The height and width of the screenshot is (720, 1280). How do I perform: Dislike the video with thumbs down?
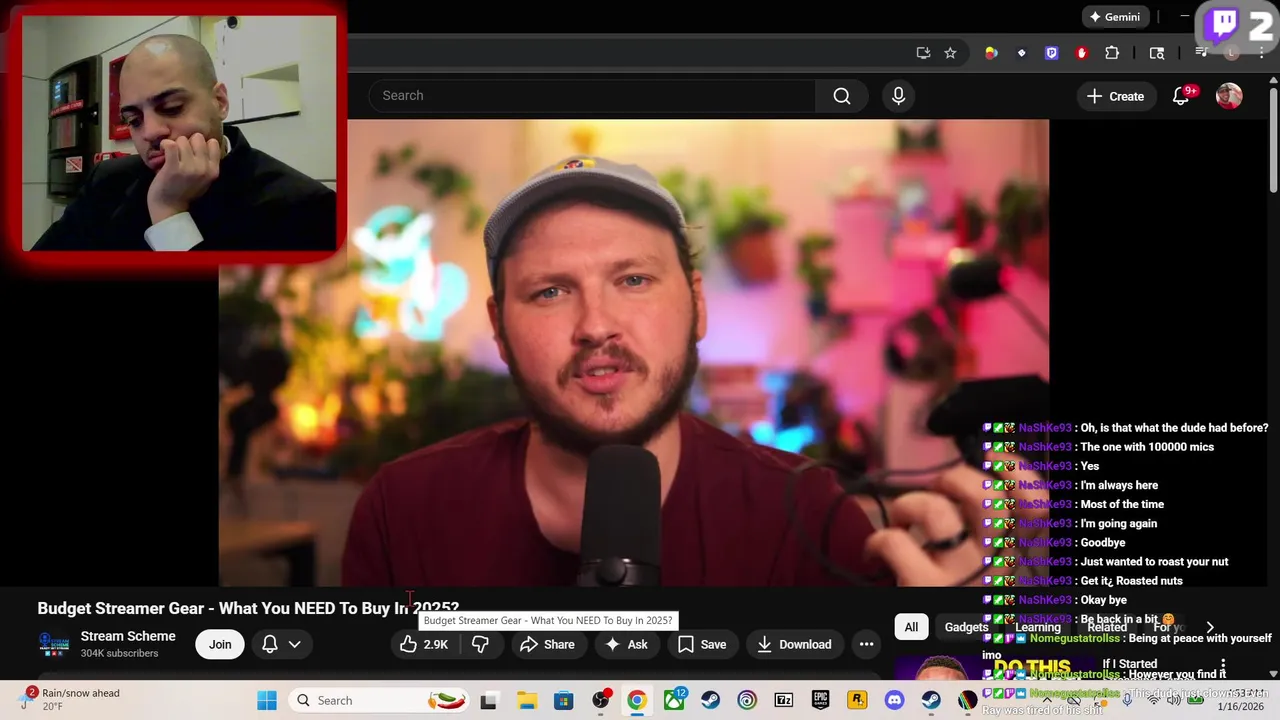480,645
